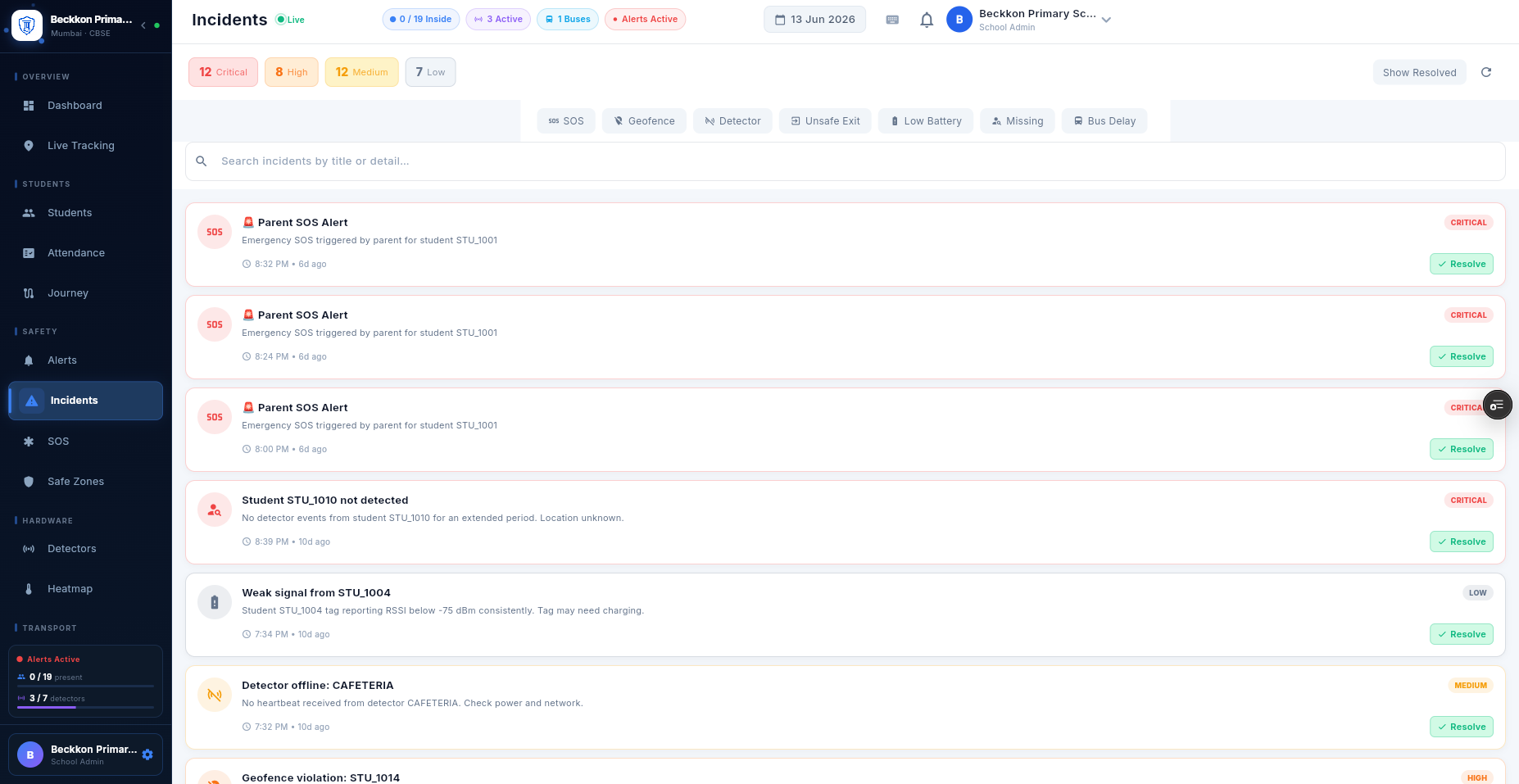The height and width of the screenshot is (784, 1519).
Task: Open the floating checklist widget button
Action: coord(1497,406)
